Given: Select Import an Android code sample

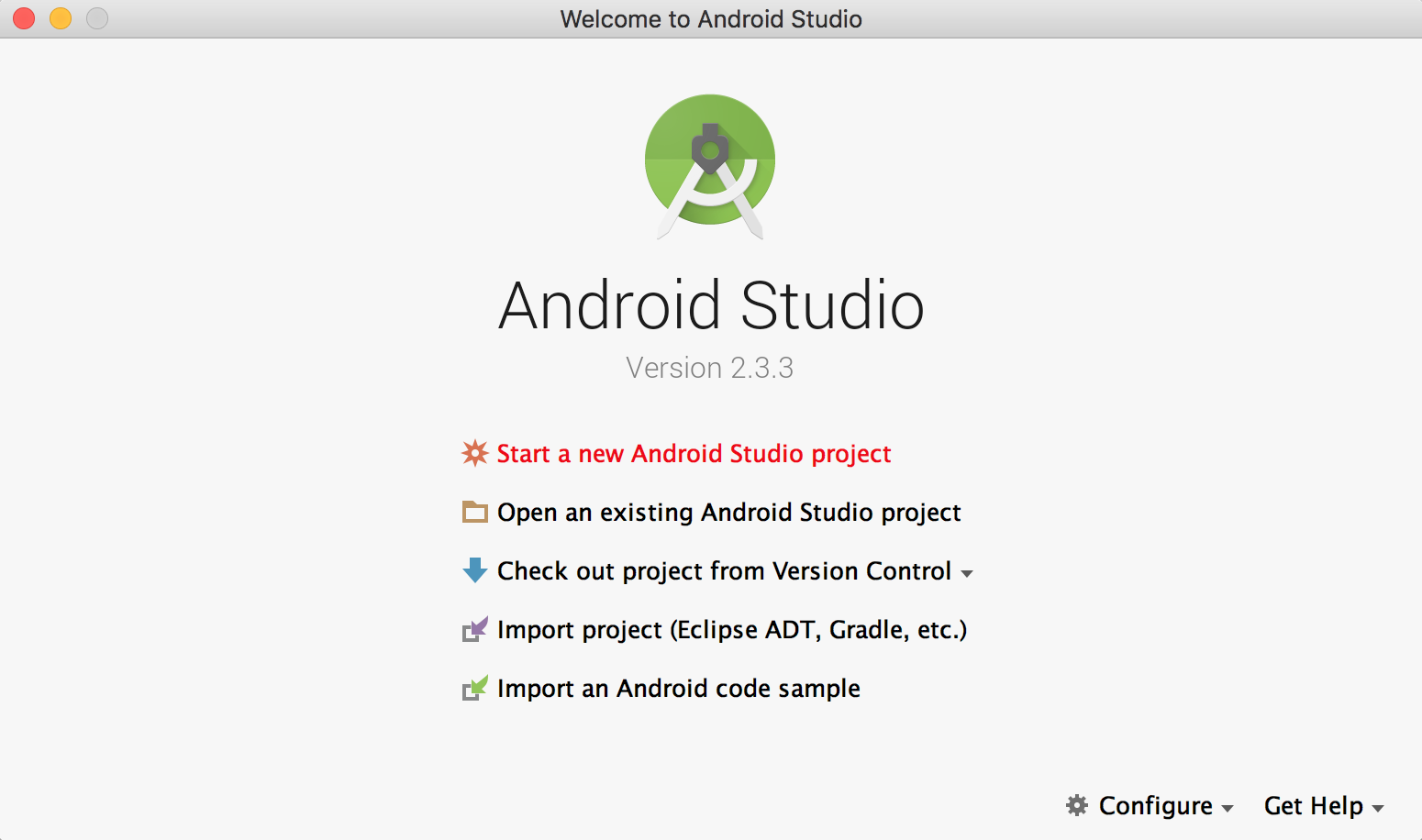Looking at the screenshot, I should coord(678,688).
